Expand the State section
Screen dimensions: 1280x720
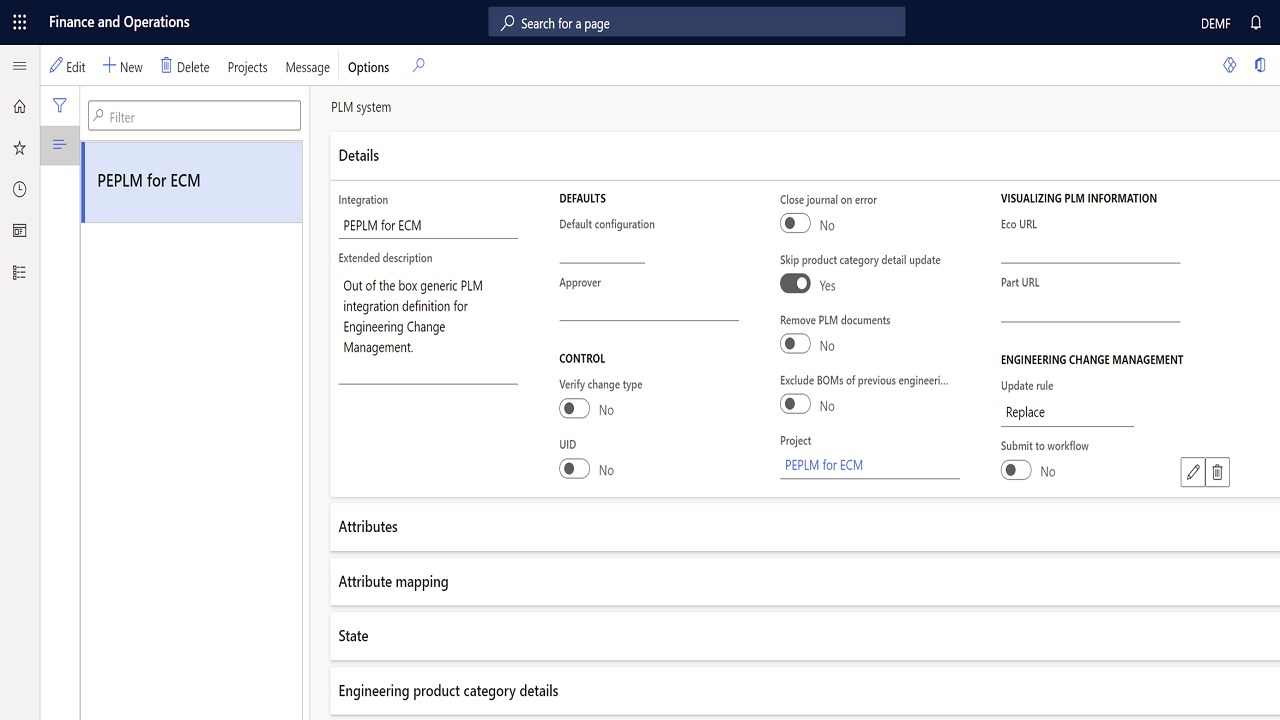(805, 636)
